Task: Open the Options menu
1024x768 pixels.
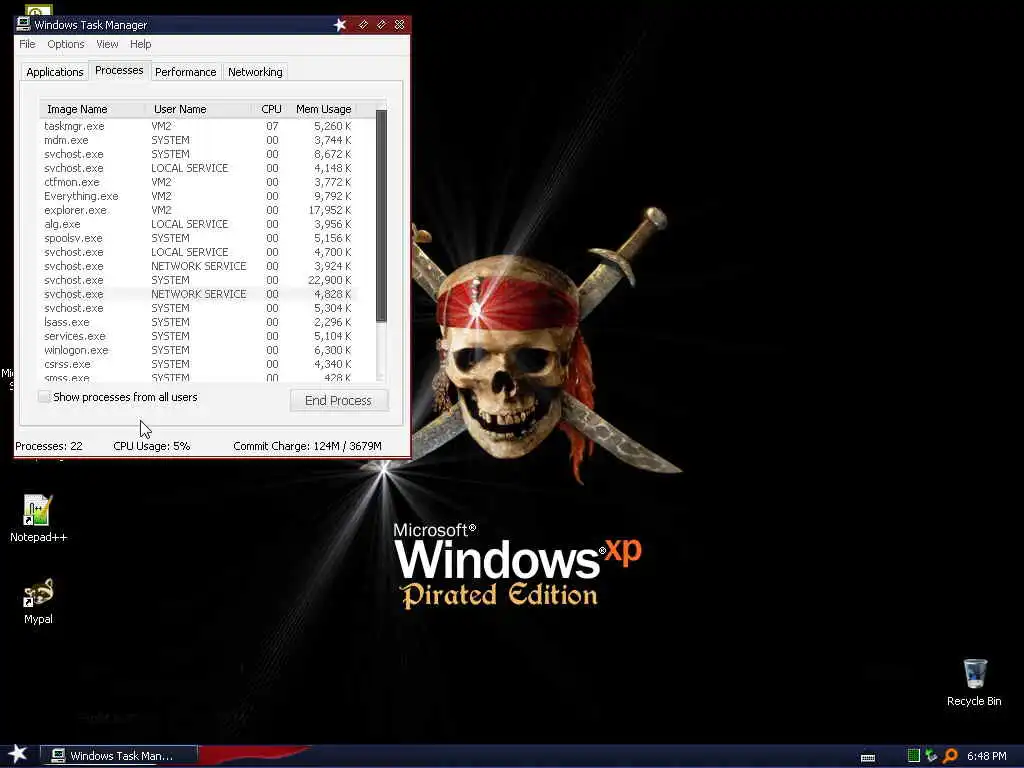Action: point(65,44)
